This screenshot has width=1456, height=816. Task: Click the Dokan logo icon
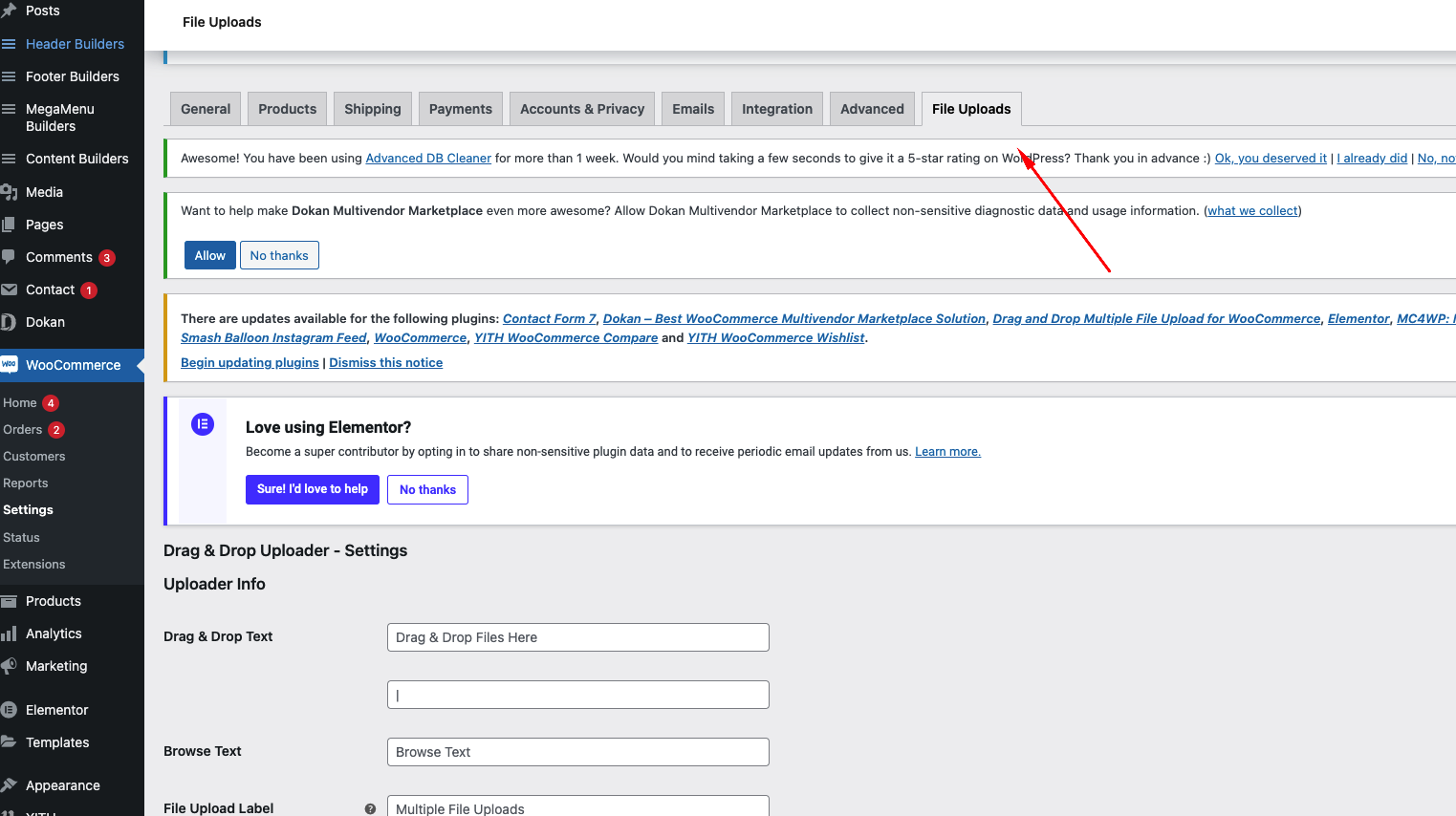(9, 322)
